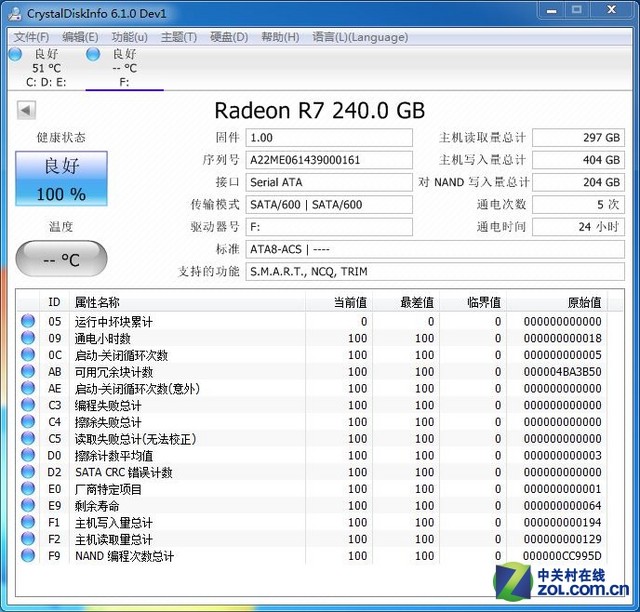The image size is (640, 612).
Task: Click the features field S.M.A.R.T., NCQ, TRIM
Action: click(x=435, y=272)
